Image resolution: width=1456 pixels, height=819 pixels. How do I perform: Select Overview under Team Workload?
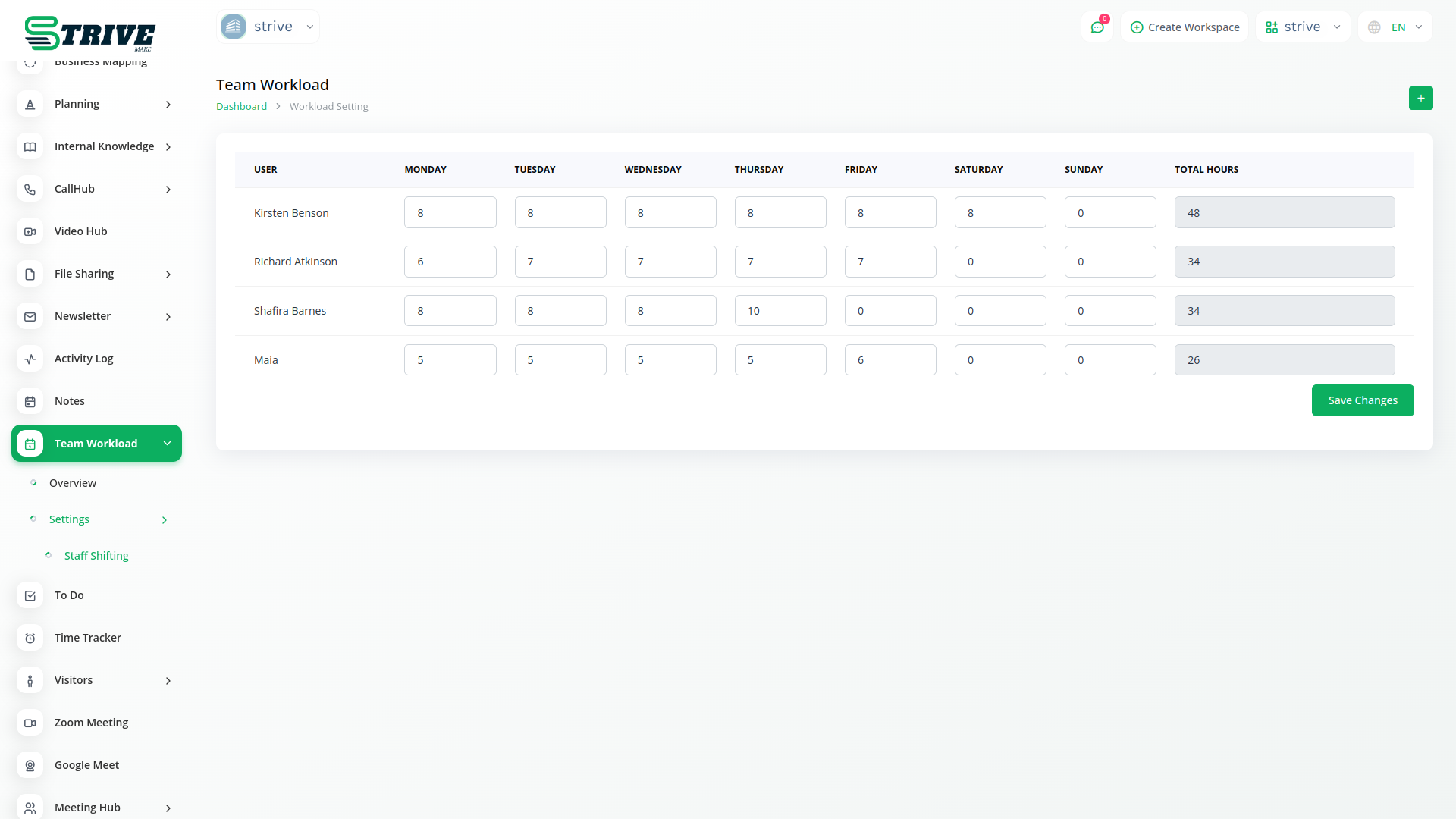point(73,483)
